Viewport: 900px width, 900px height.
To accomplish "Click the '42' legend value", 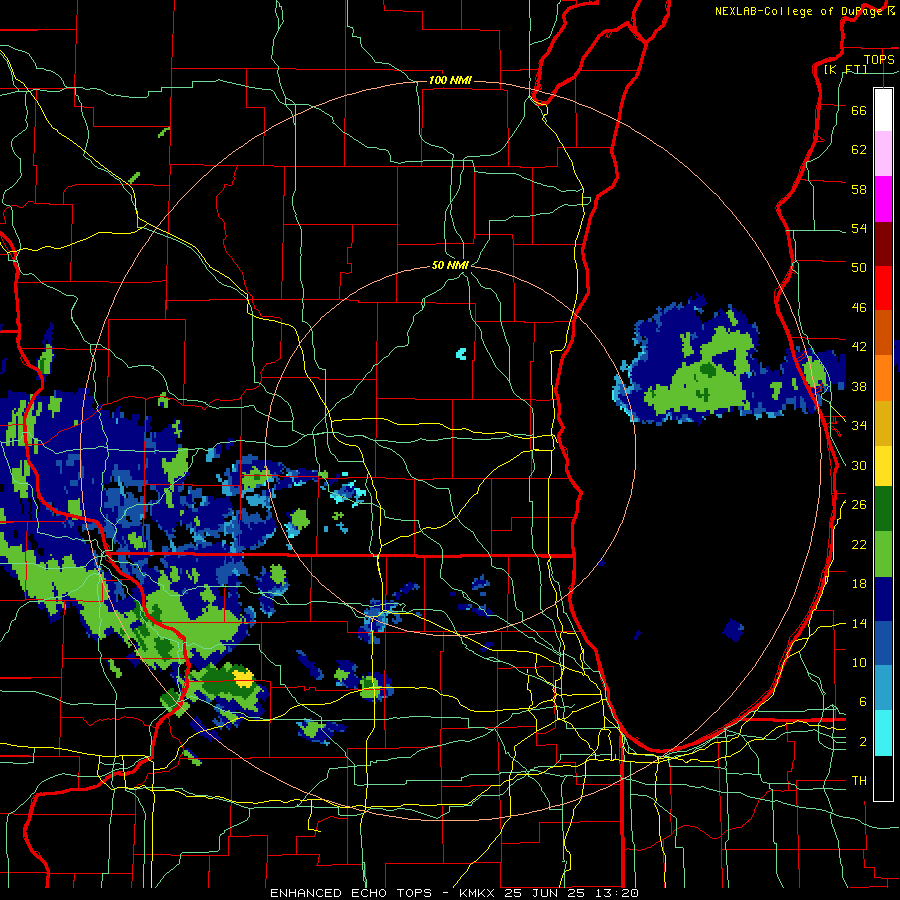I will (859, 346).
